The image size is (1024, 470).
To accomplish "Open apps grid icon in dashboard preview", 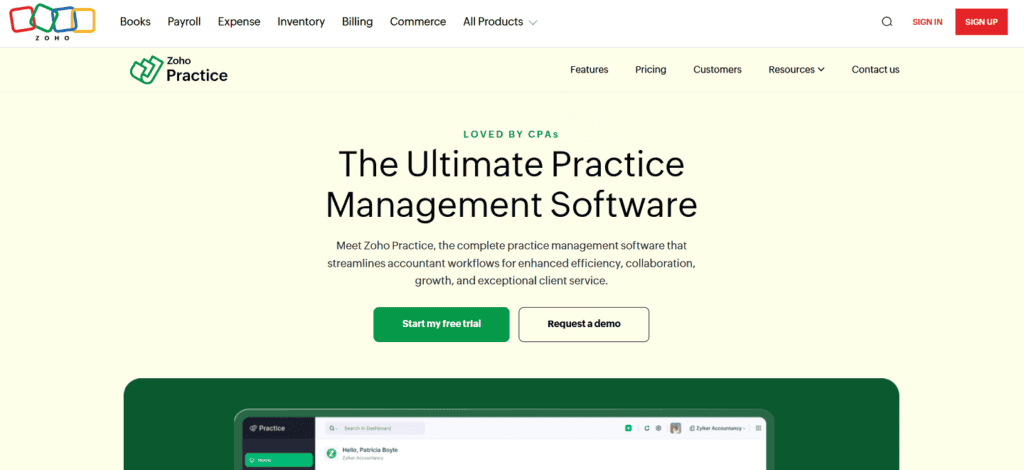I will click(x=758, y=428).
